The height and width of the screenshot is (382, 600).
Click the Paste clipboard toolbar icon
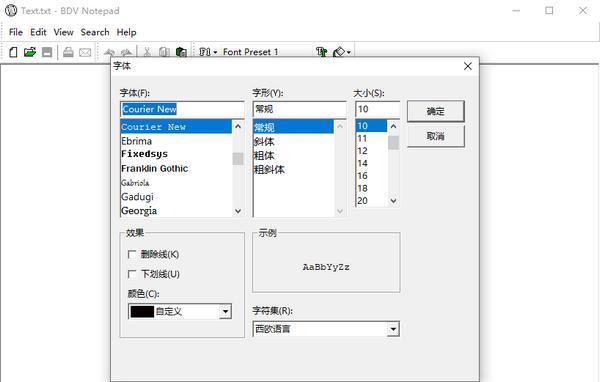click(181, 52)
